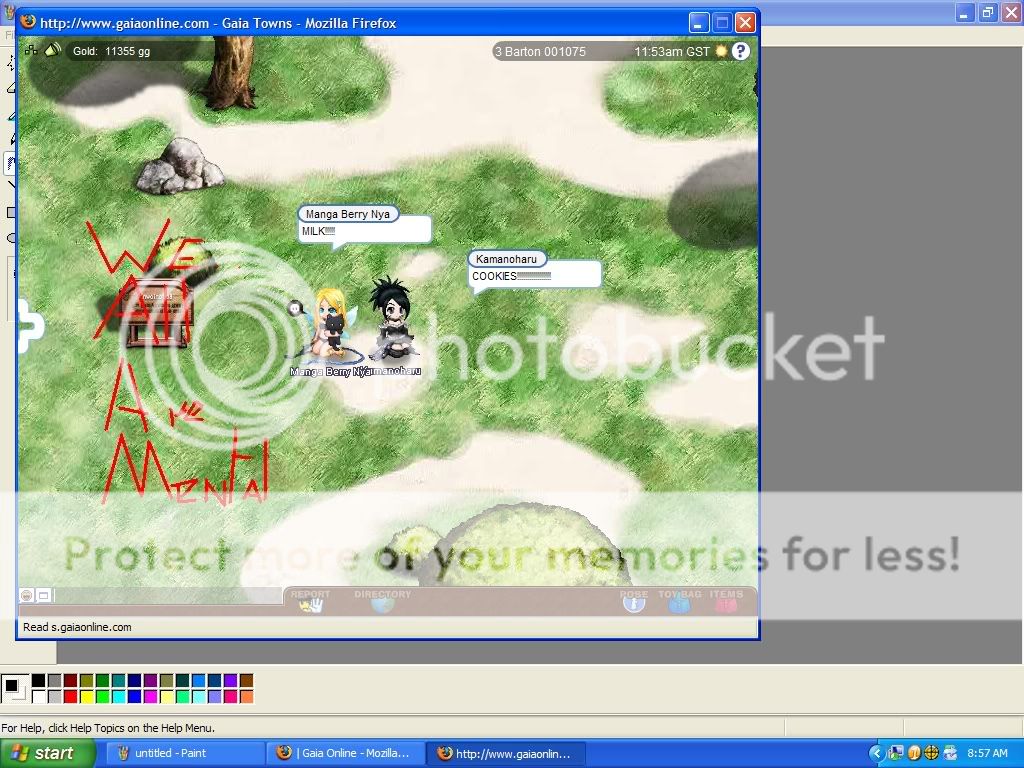Choose the black color in Paint palette

click(x=38, y=681)
